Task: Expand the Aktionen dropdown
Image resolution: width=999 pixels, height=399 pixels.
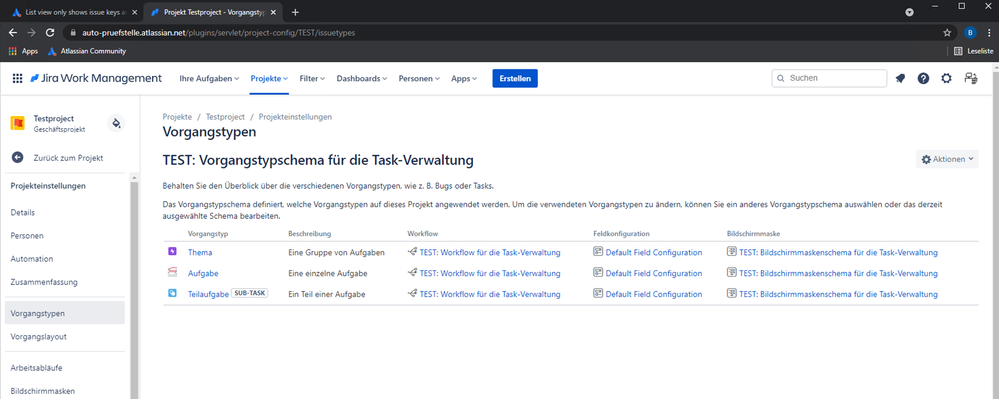Action: click(947, 159)
